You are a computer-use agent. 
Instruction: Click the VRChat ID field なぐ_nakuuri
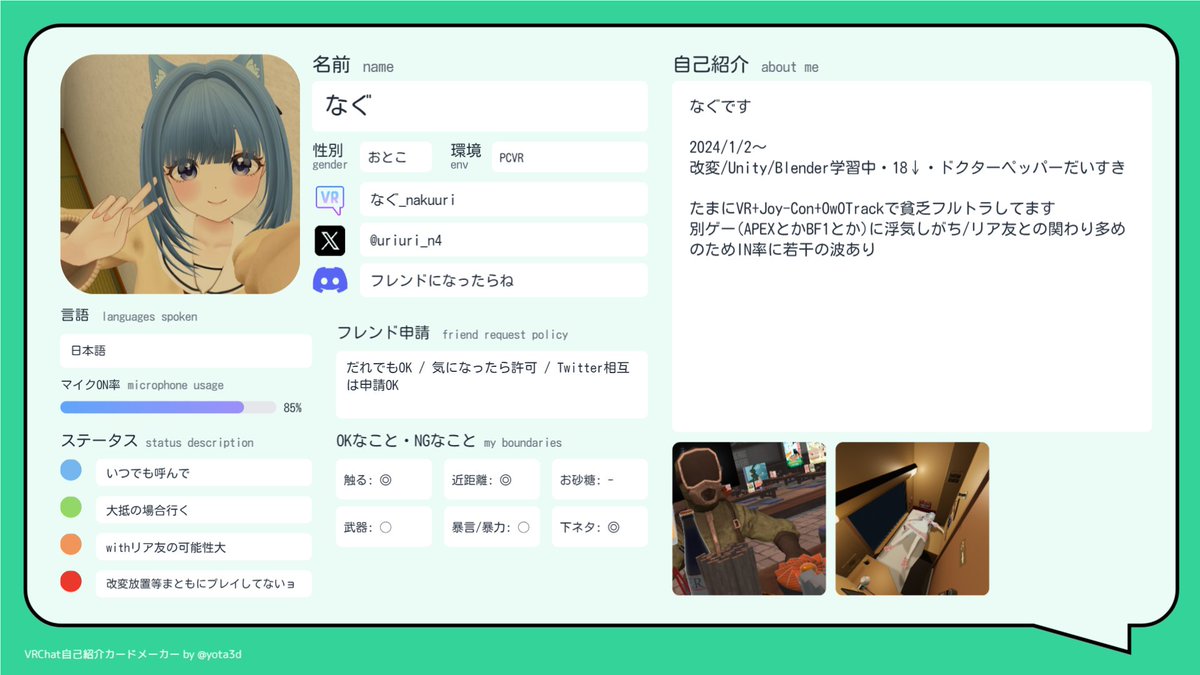504,200
